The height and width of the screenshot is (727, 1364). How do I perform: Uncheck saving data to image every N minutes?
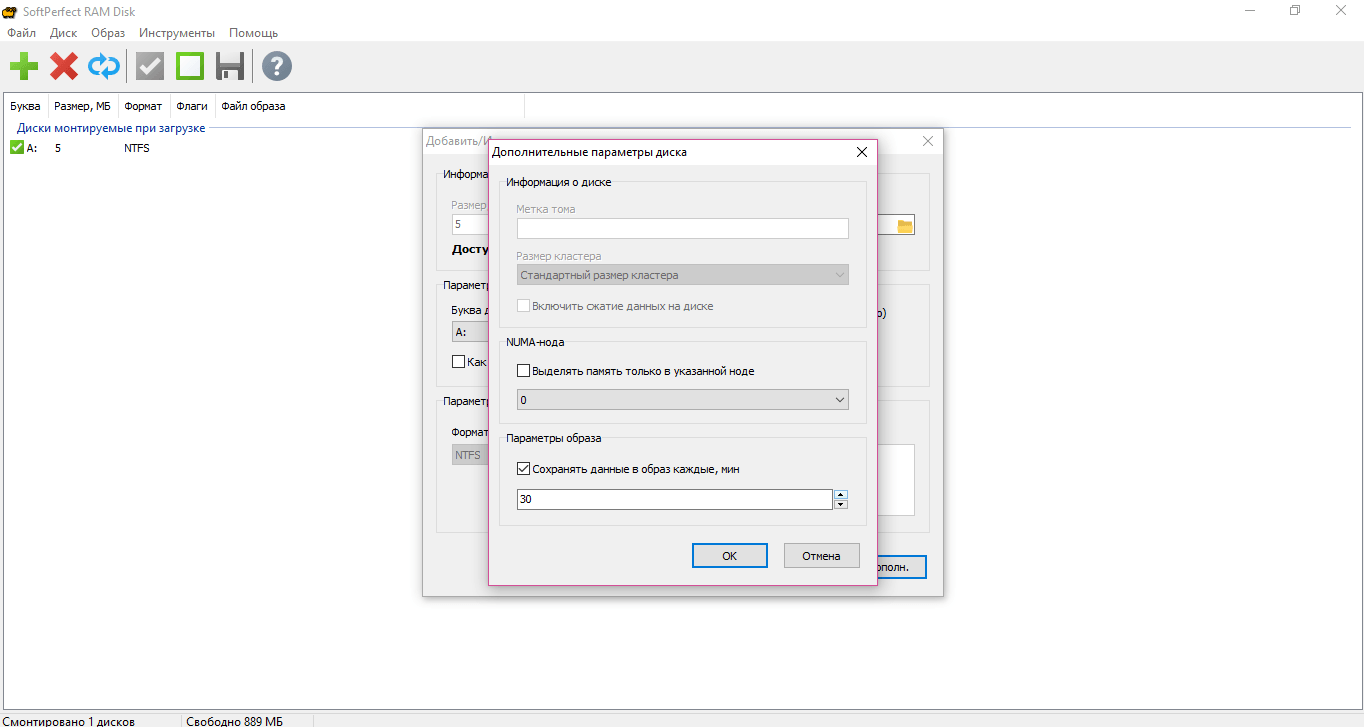(x=523, y=468)
